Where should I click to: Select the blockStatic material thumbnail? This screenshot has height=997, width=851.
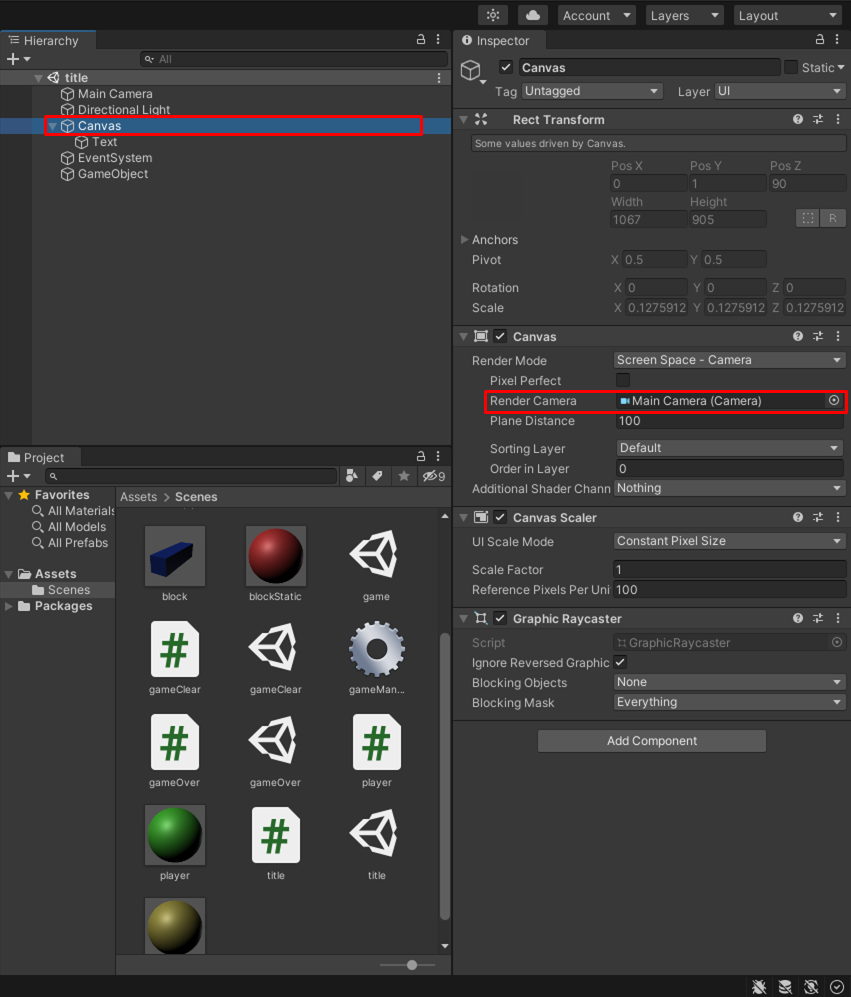(x=275, y=557)
